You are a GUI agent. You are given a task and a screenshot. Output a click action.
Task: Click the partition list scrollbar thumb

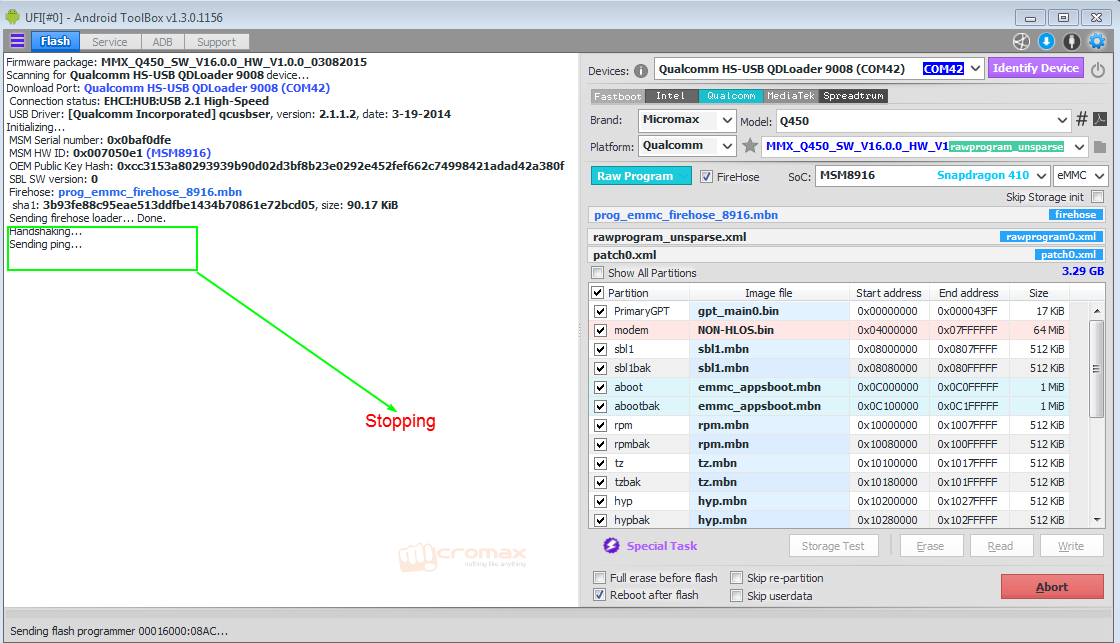(1096, 369)
